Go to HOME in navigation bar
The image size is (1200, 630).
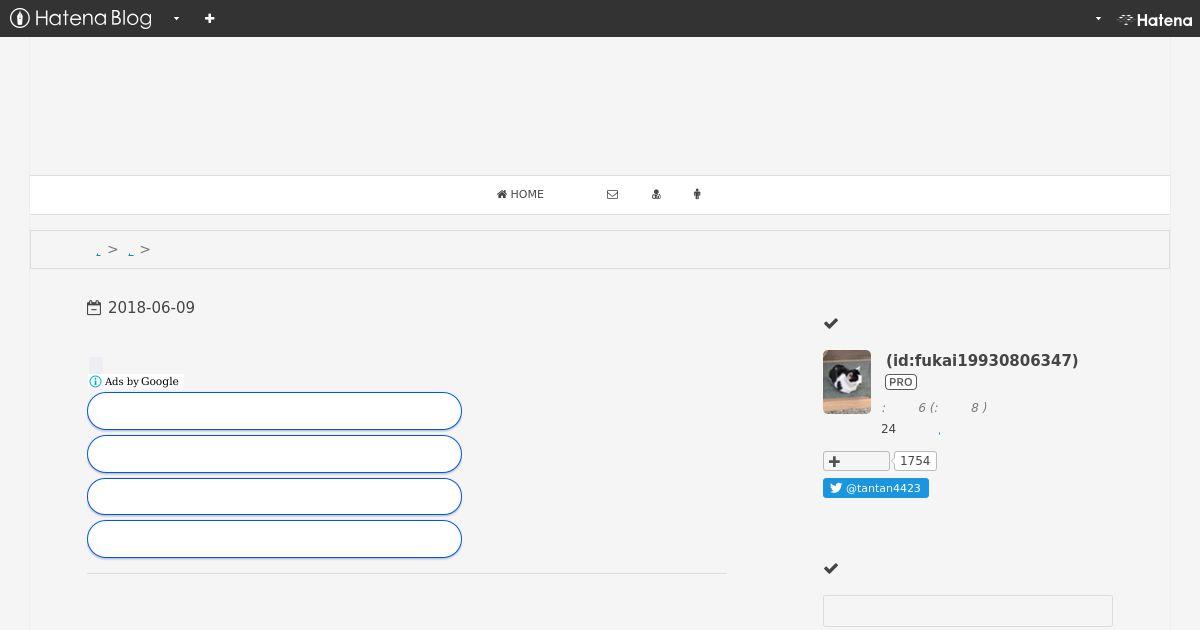pos(520,194)
